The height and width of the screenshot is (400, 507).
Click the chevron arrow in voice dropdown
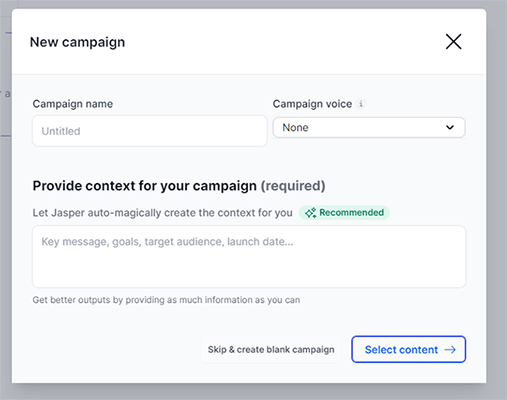(x=450, y=127)
